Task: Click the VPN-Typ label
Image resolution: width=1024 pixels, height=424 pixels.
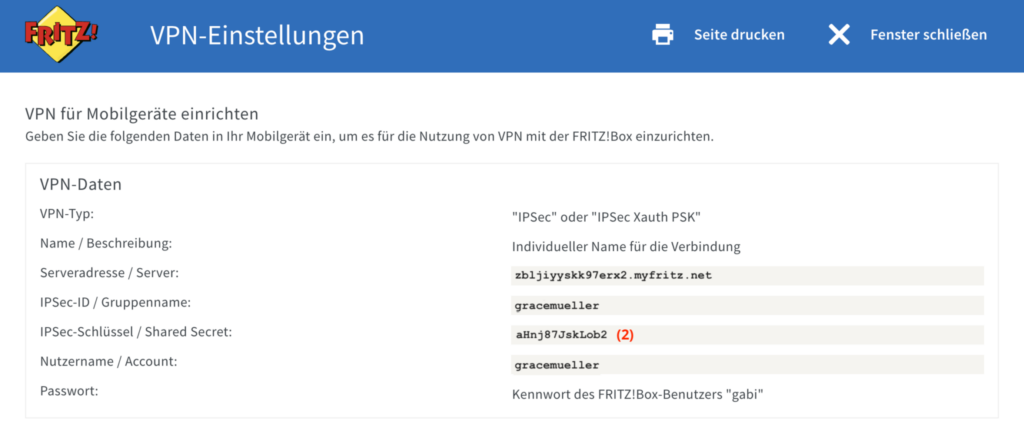Action: point(69,214)
